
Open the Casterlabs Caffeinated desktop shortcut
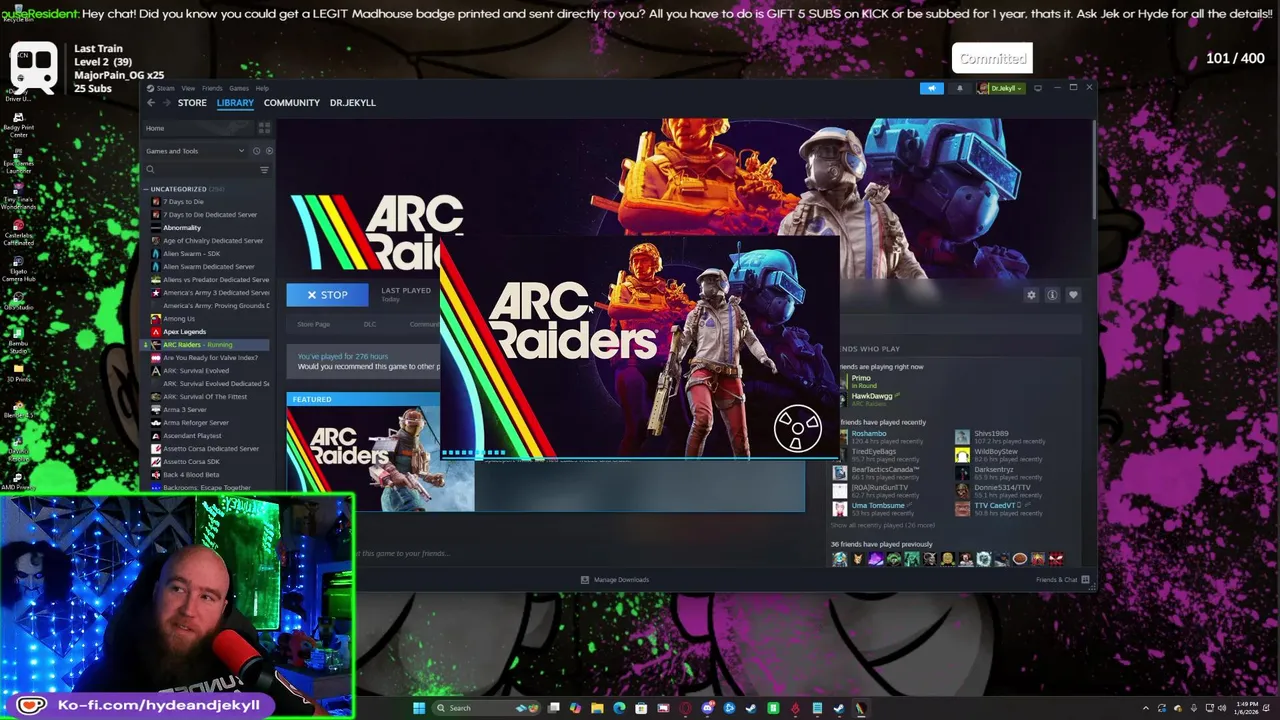[18, 231]
